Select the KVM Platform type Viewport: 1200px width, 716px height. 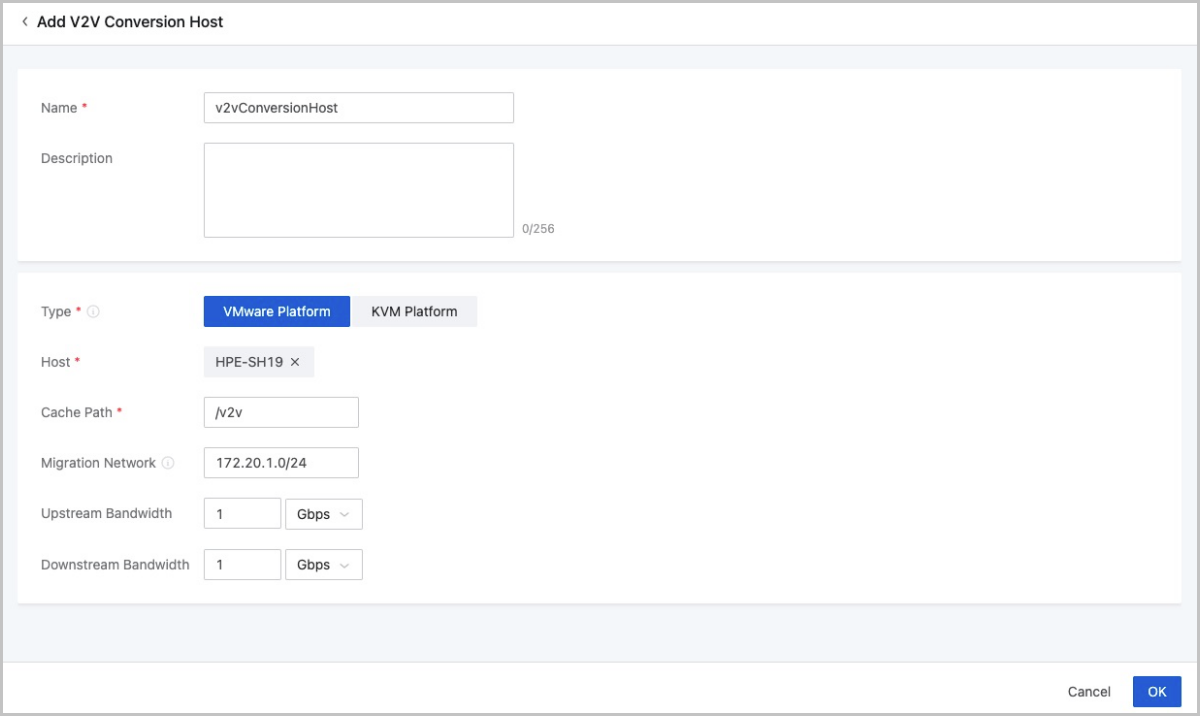coord(414,312)
